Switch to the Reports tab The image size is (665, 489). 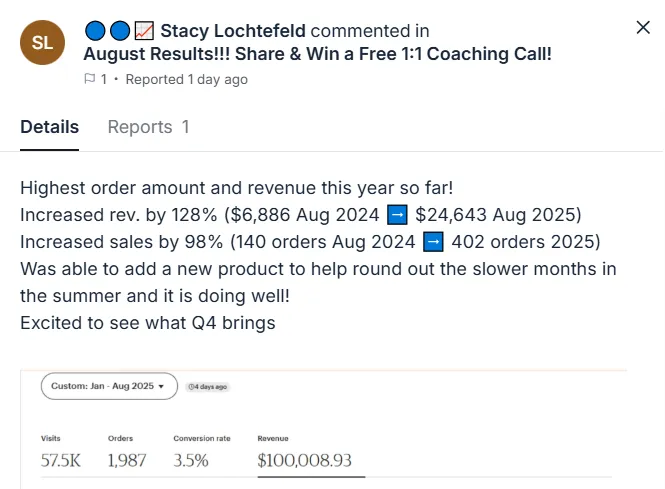148,127
